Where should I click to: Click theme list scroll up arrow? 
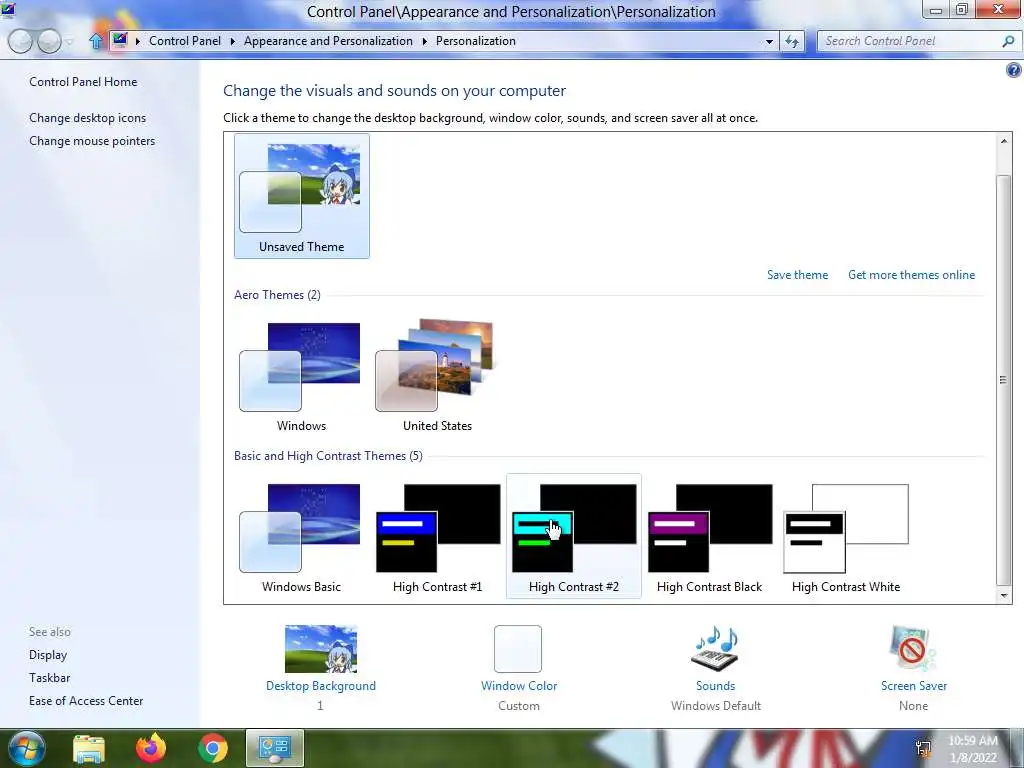pos(1004,141)
